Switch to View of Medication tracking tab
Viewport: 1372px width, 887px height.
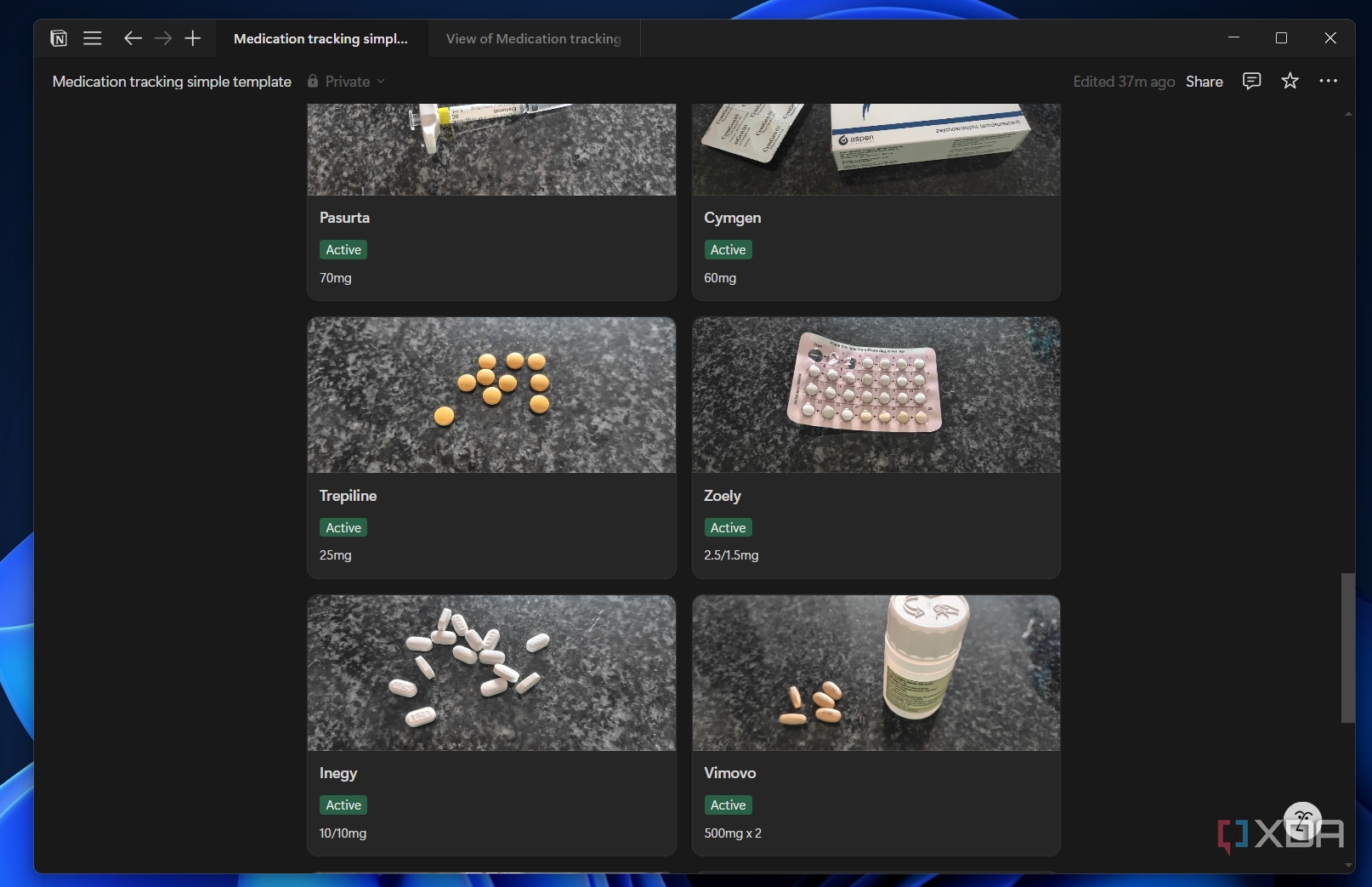click(x=534, y=38)
